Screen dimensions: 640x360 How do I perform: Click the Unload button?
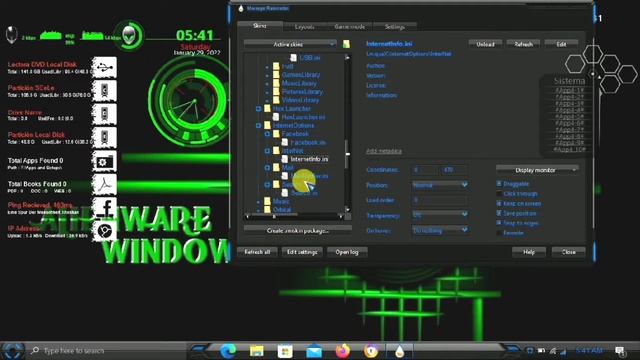(485, 44)
